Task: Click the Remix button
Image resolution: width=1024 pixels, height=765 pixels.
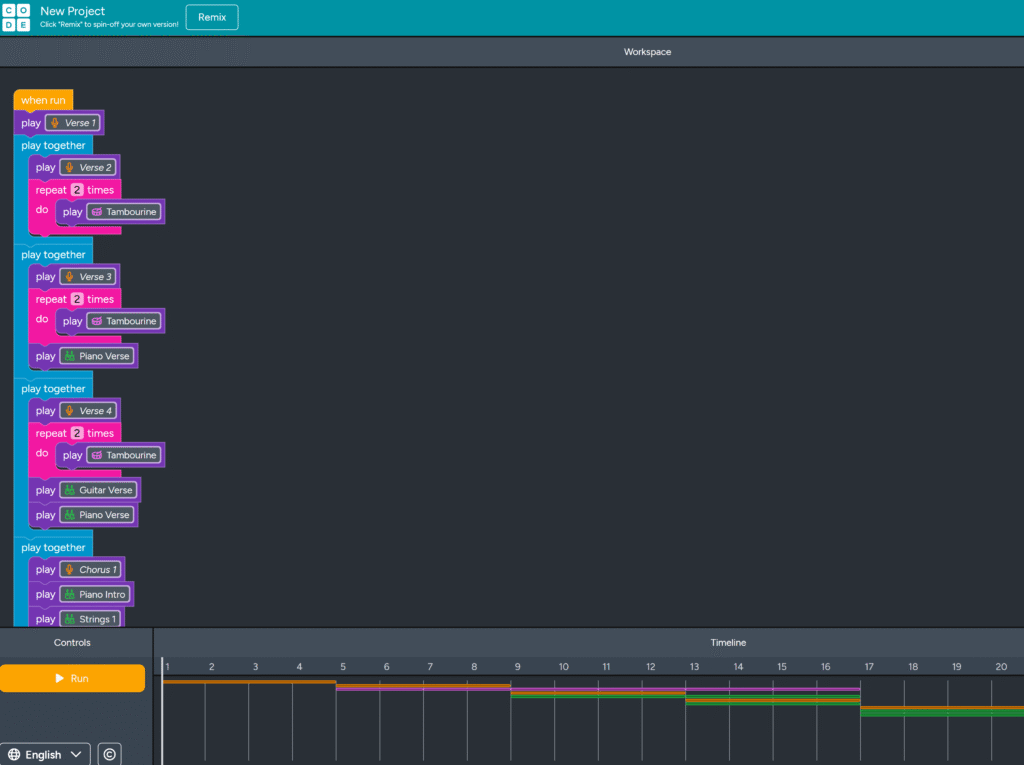Action: pos(212,17)
